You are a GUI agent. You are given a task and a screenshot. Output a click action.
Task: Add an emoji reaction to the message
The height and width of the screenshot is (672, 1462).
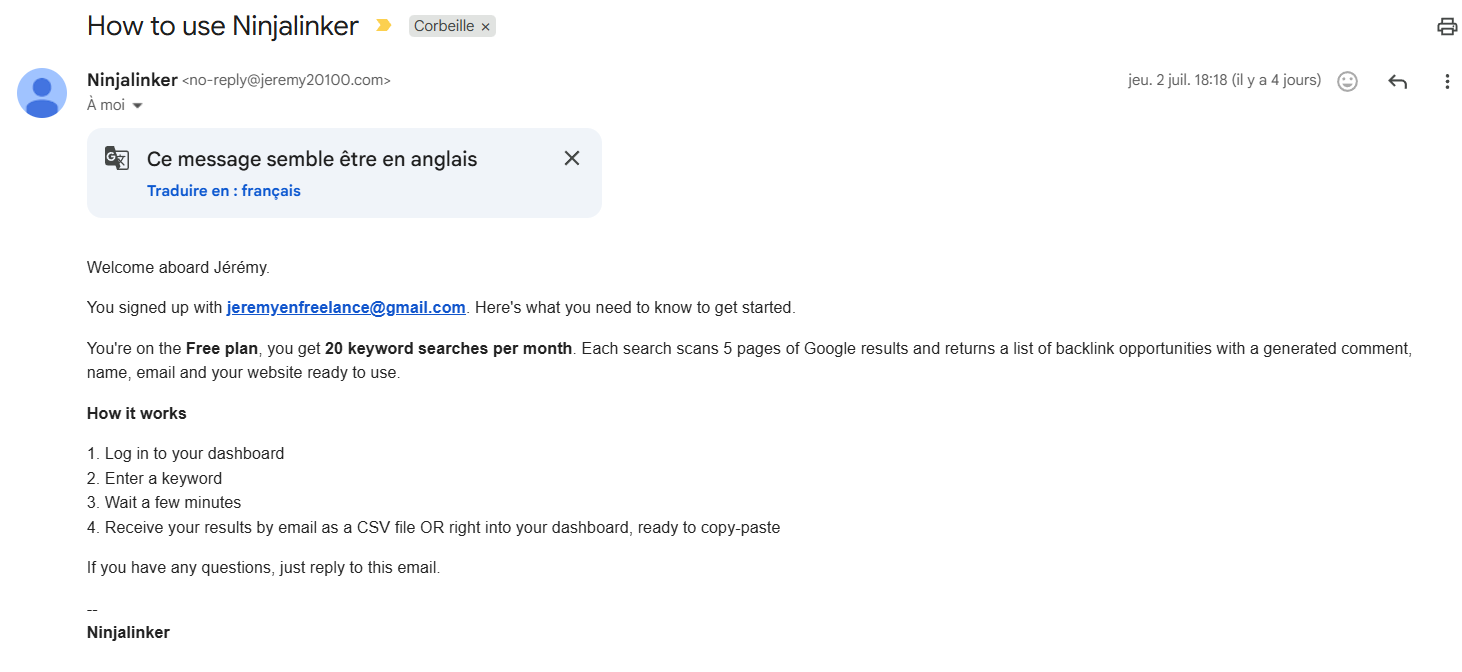1347,82
